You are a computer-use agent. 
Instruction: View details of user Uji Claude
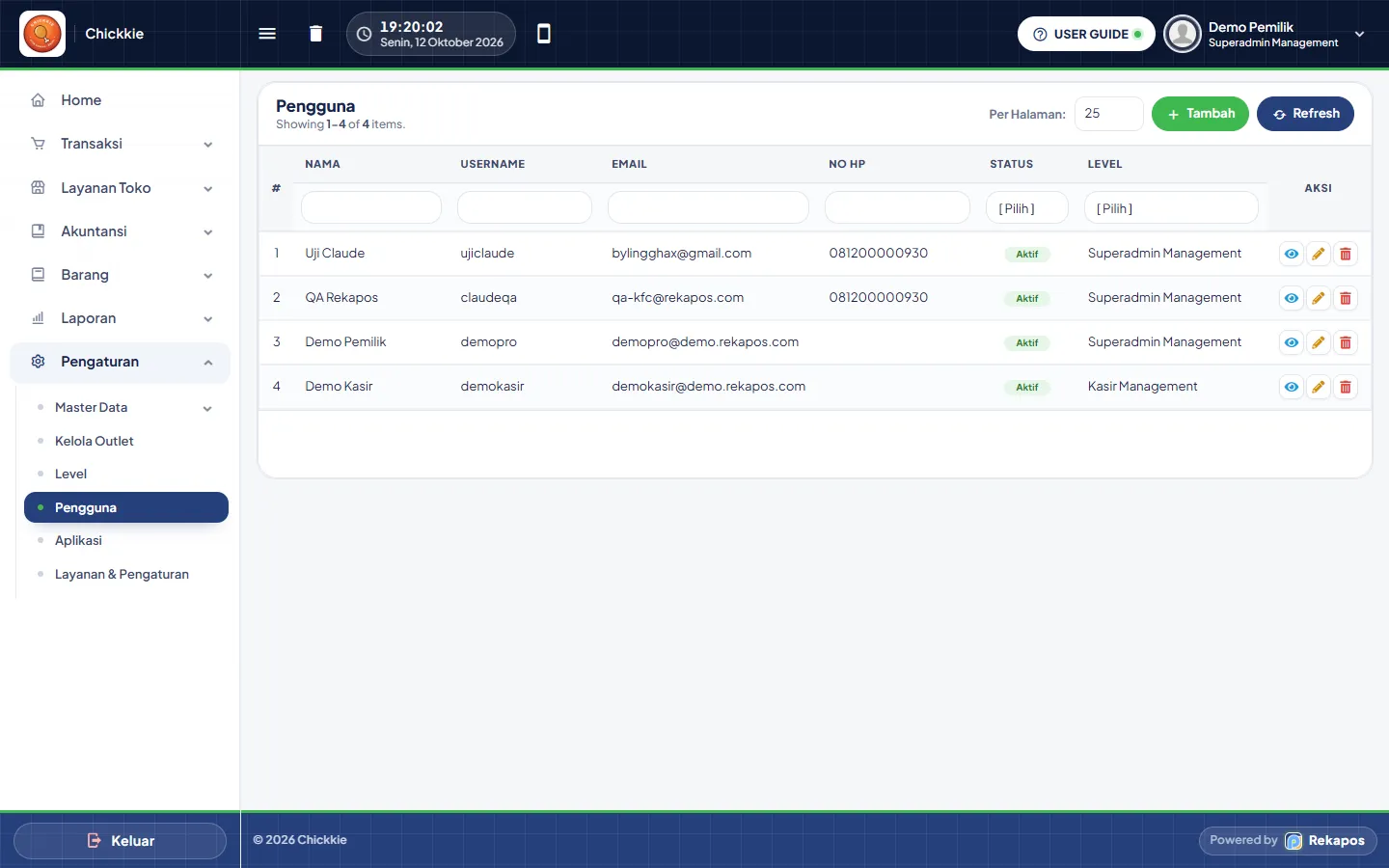click(x=1291, y=254)
